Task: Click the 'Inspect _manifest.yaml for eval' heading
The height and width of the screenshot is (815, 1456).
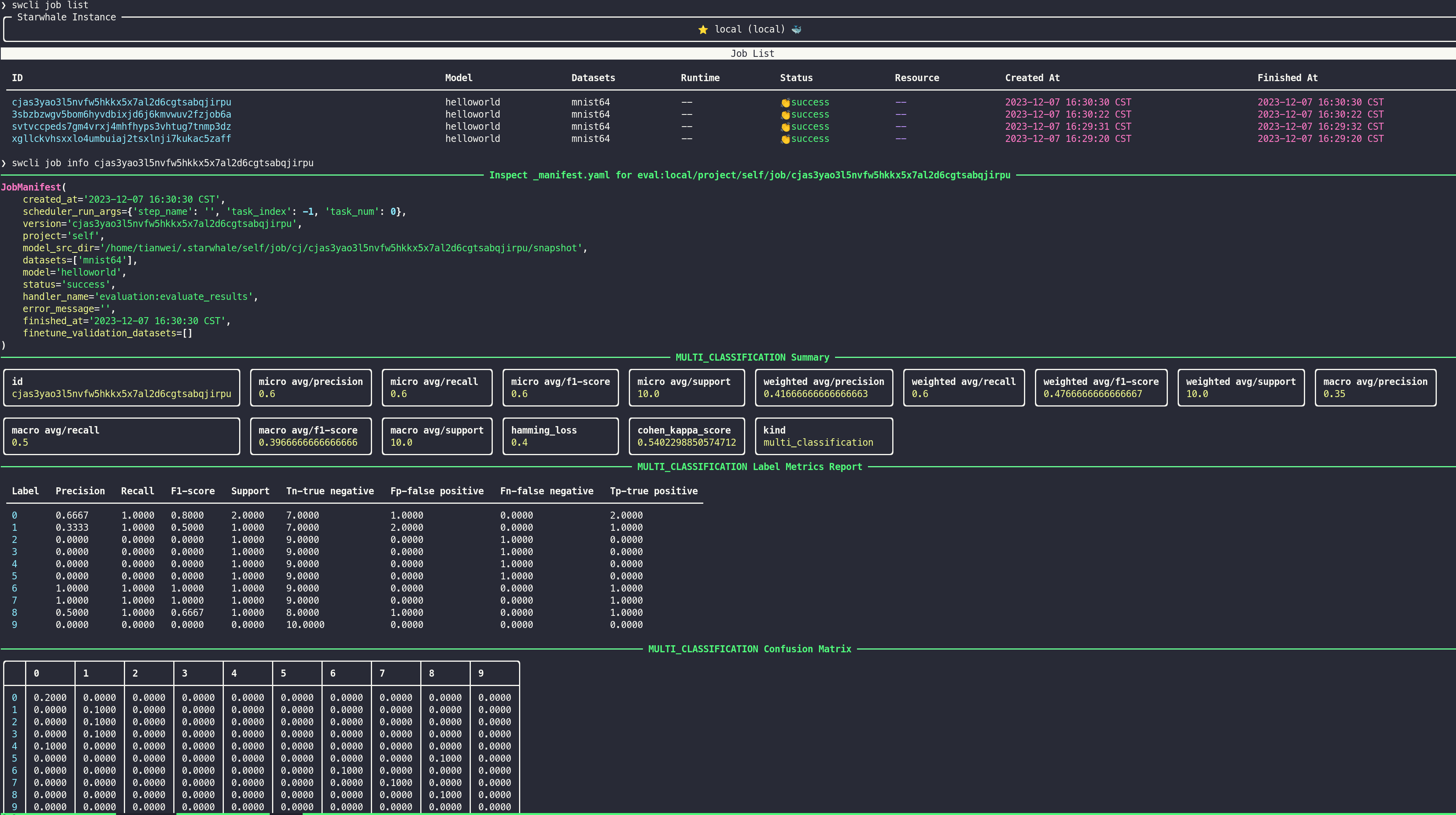Action: (x=750, y=175)
